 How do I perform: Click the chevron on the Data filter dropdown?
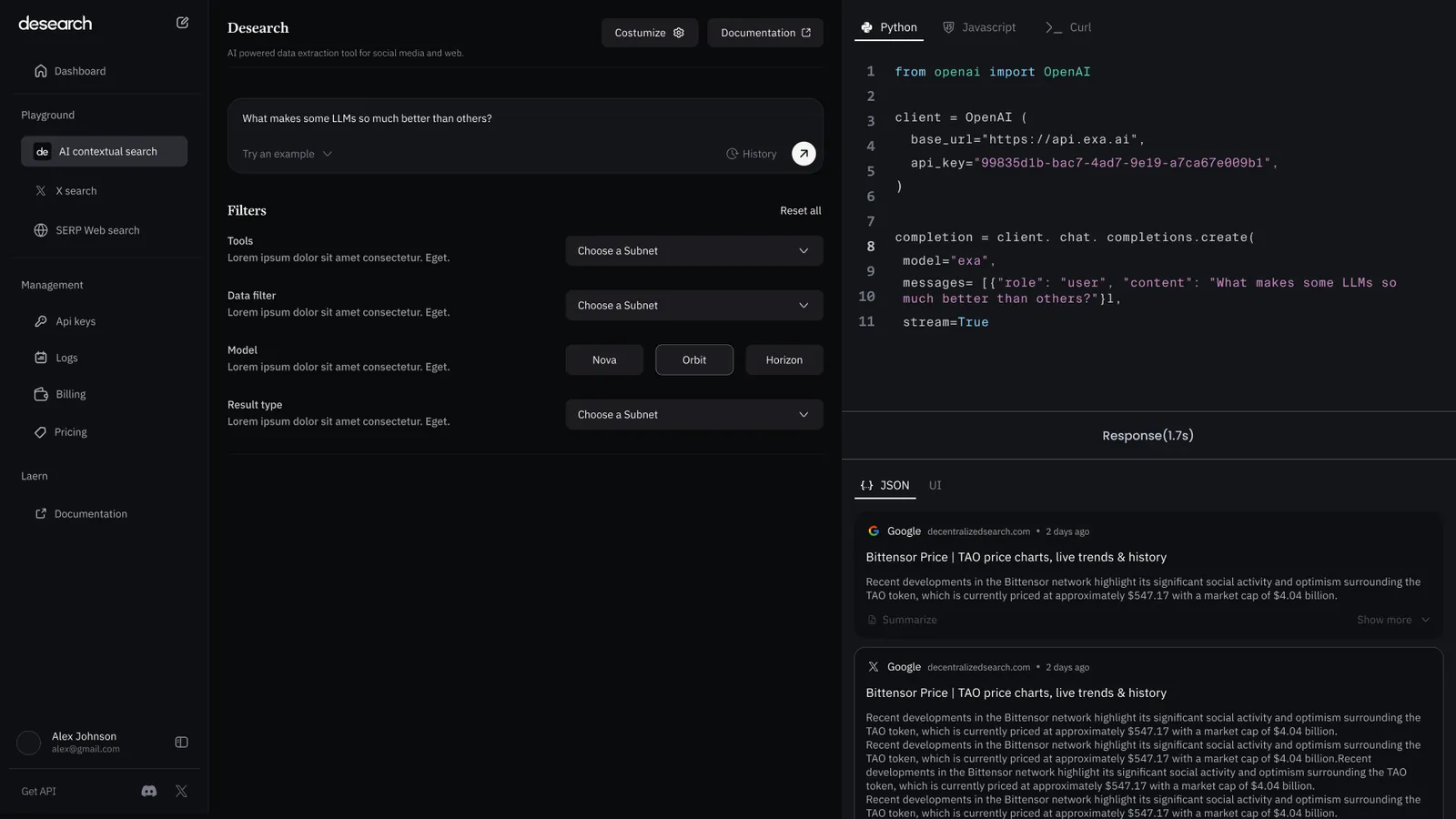coord(804,306)
